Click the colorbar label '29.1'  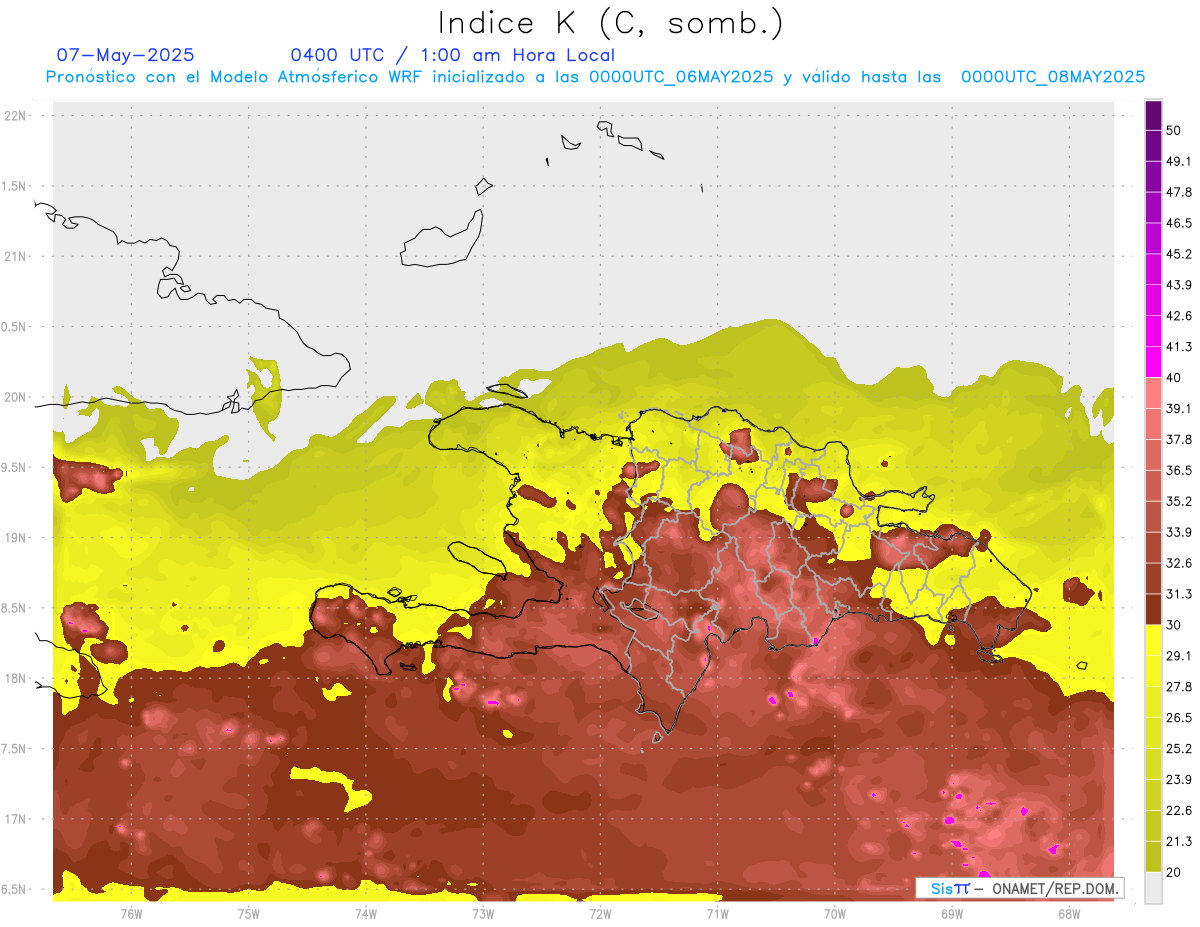point(1178,656)
